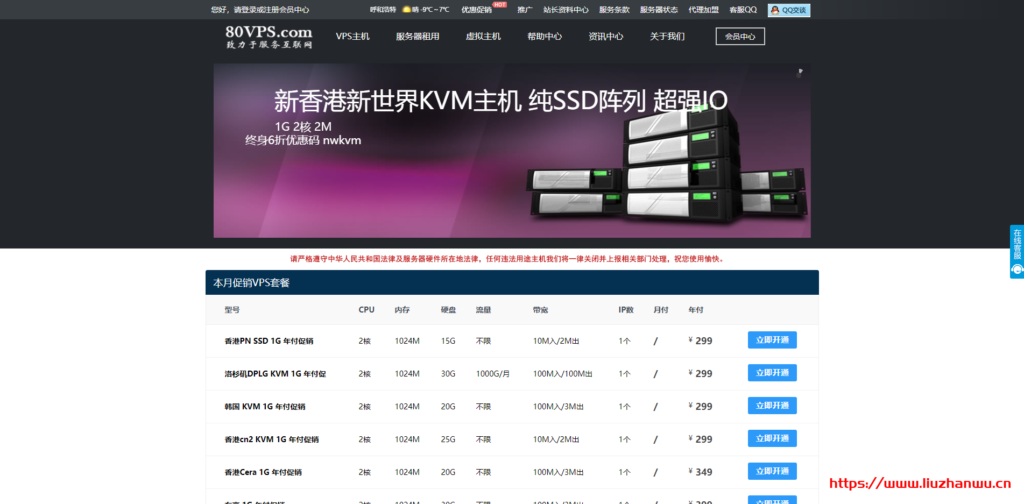Click the 会员中心 button
The width and height of the screenshot is (1024, 504).
[x=740, y=37]
